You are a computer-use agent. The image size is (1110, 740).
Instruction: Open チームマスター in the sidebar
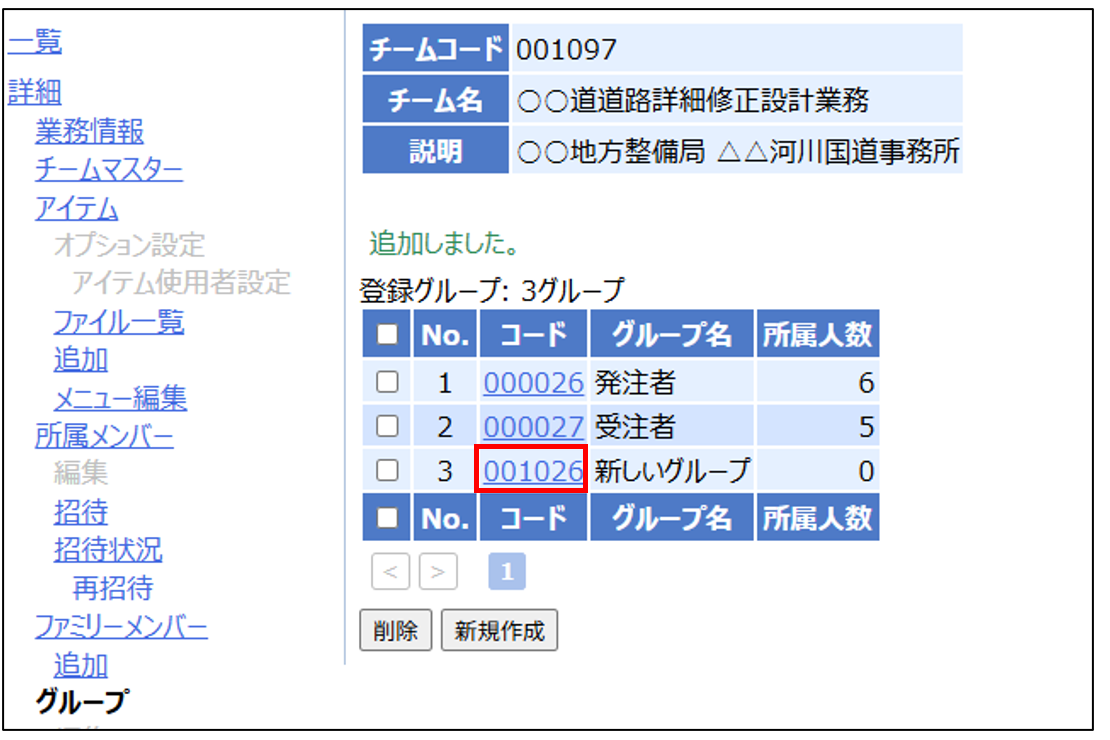[x=109, y=170]
